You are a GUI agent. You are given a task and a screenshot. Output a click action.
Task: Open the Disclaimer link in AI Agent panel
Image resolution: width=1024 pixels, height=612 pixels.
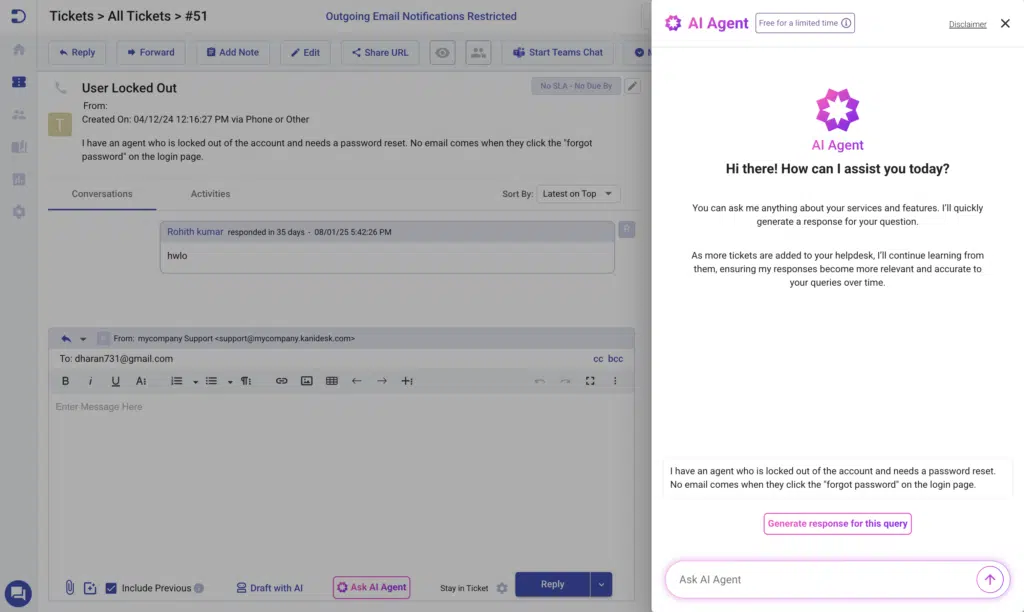pyautogui.click(x=967, y=24)
